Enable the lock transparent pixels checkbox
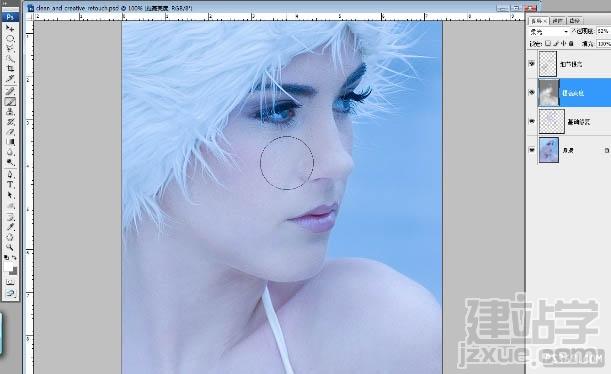 pos(547,44)
